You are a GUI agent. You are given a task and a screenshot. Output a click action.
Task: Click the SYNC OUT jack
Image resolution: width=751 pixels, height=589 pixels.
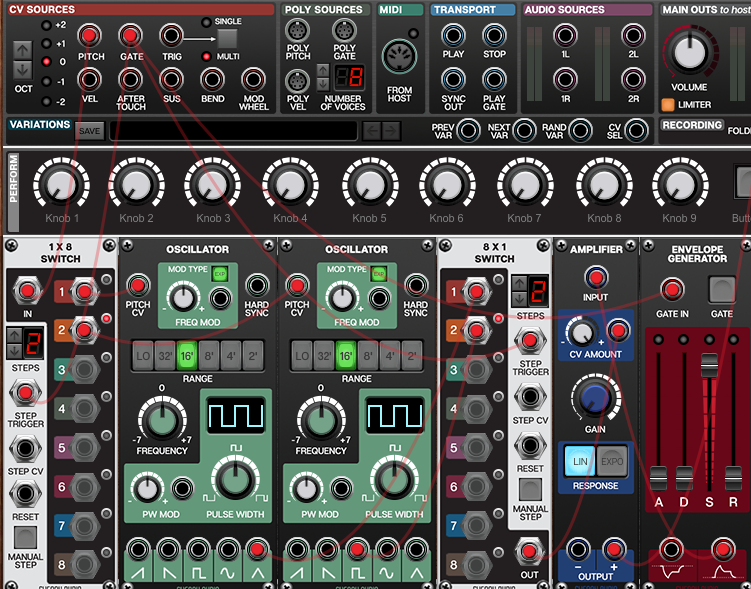pyautogui.click(x=453, y=79)
